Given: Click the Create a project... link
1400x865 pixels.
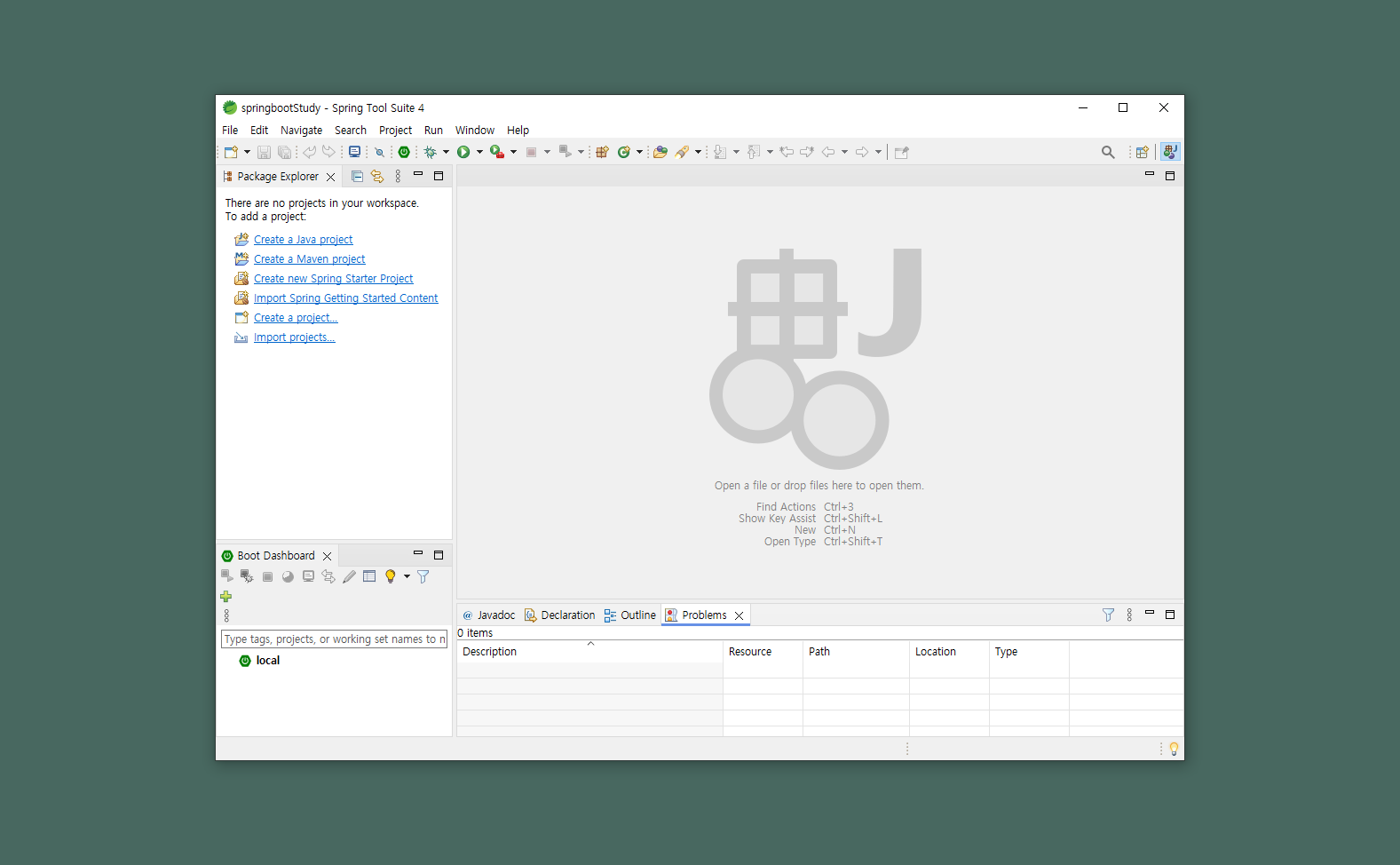Looking at the screenshot, I should tap(296, 318).
